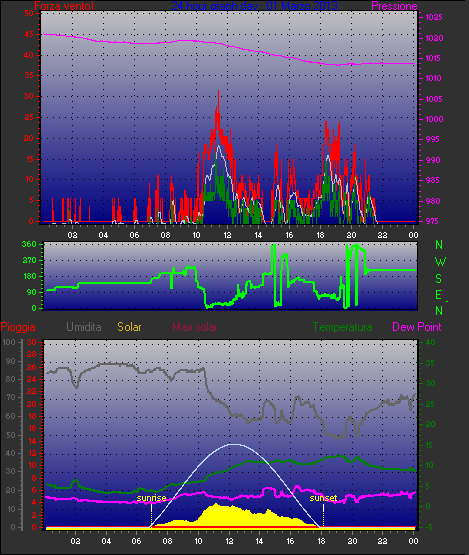
Task: Click the '360' wind direction axis value
Action: click(29, 244)
